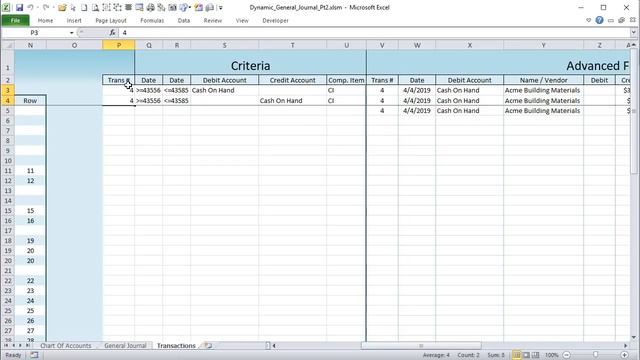Open the Name Box dropdown arrow
Viewport: 640px width, 360px height.
[71, 33]
